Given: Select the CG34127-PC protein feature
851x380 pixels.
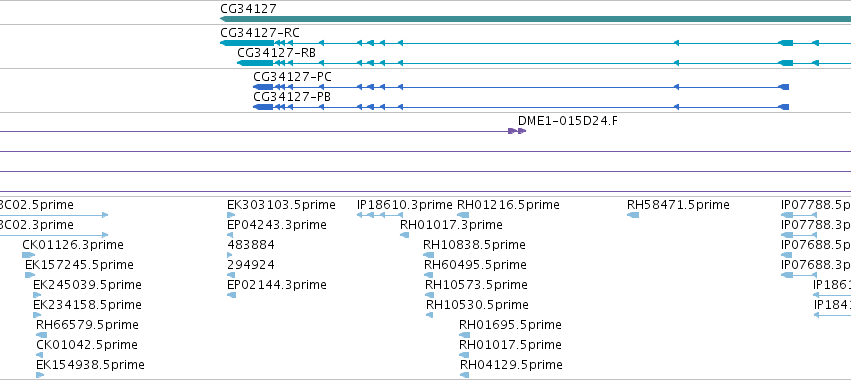Looking at the screenshot, I should pyautogui.click(x=521, y=87).
